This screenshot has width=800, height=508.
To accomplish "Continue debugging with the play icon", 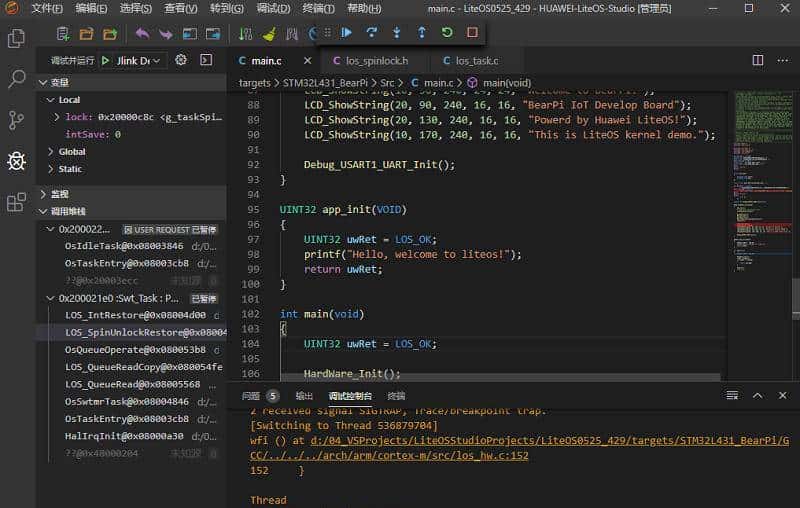I will pos(346,33).
